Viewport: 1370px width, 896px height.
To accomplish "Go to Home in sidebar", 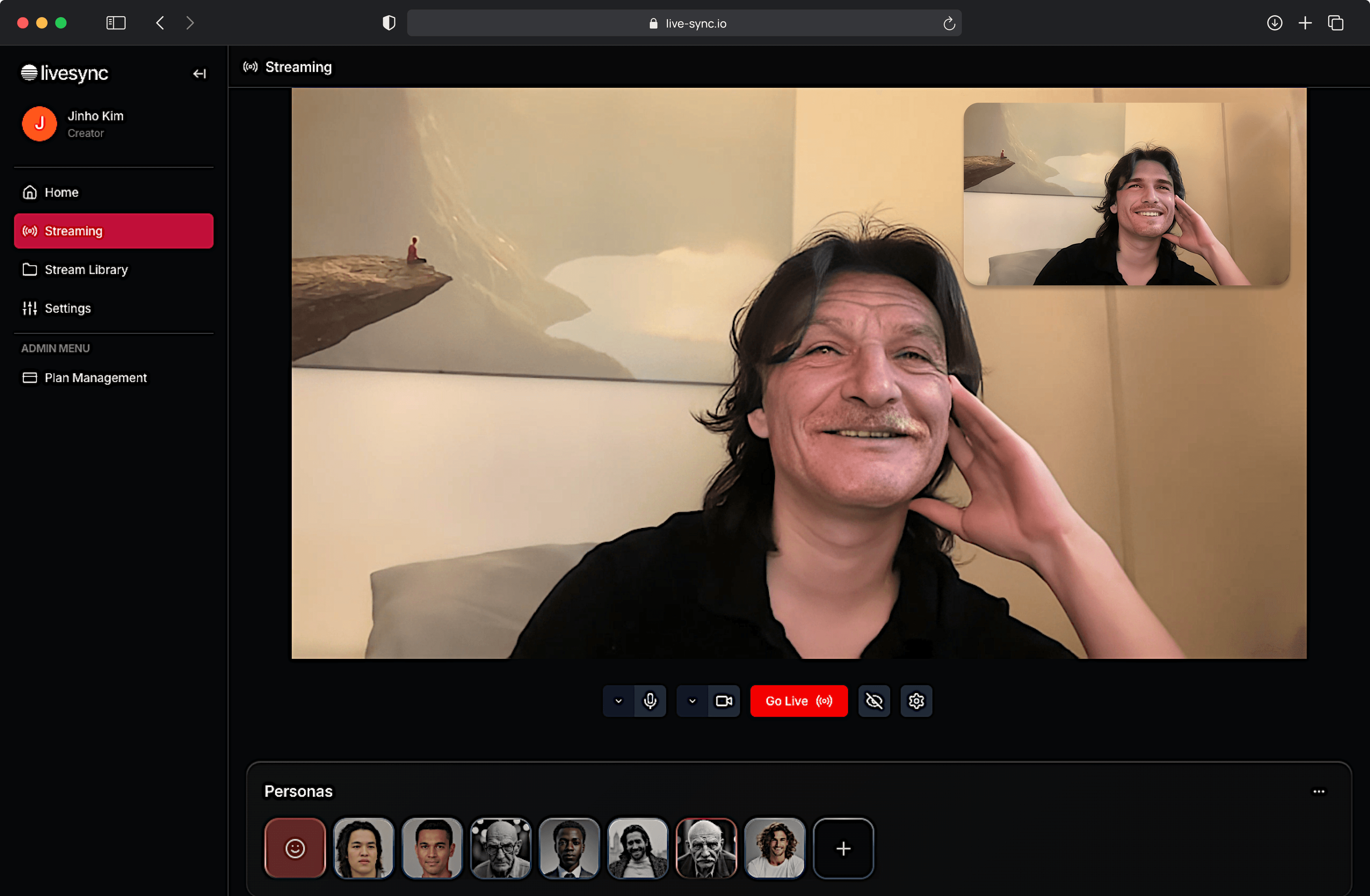I will [x=62, y=192].
